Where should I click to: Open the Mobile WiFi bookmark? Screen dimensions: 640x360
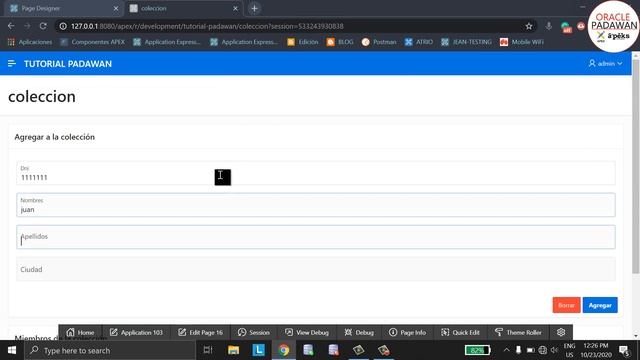point(522,42)
